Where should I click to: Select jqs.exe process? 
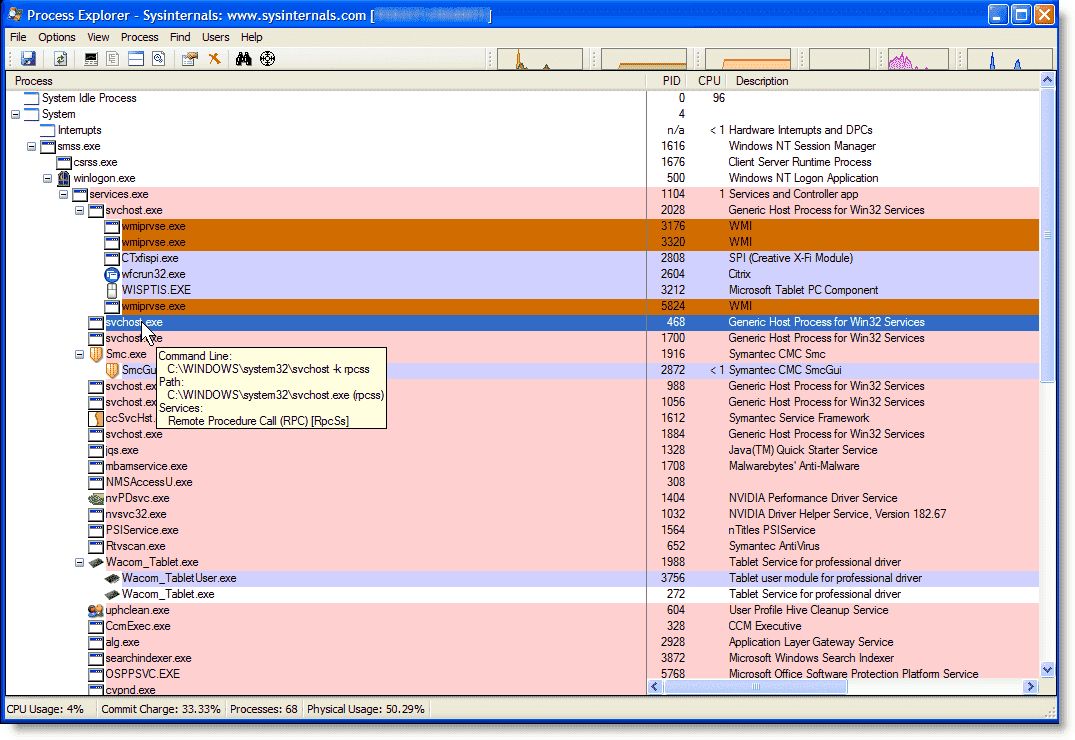(122, 451)
